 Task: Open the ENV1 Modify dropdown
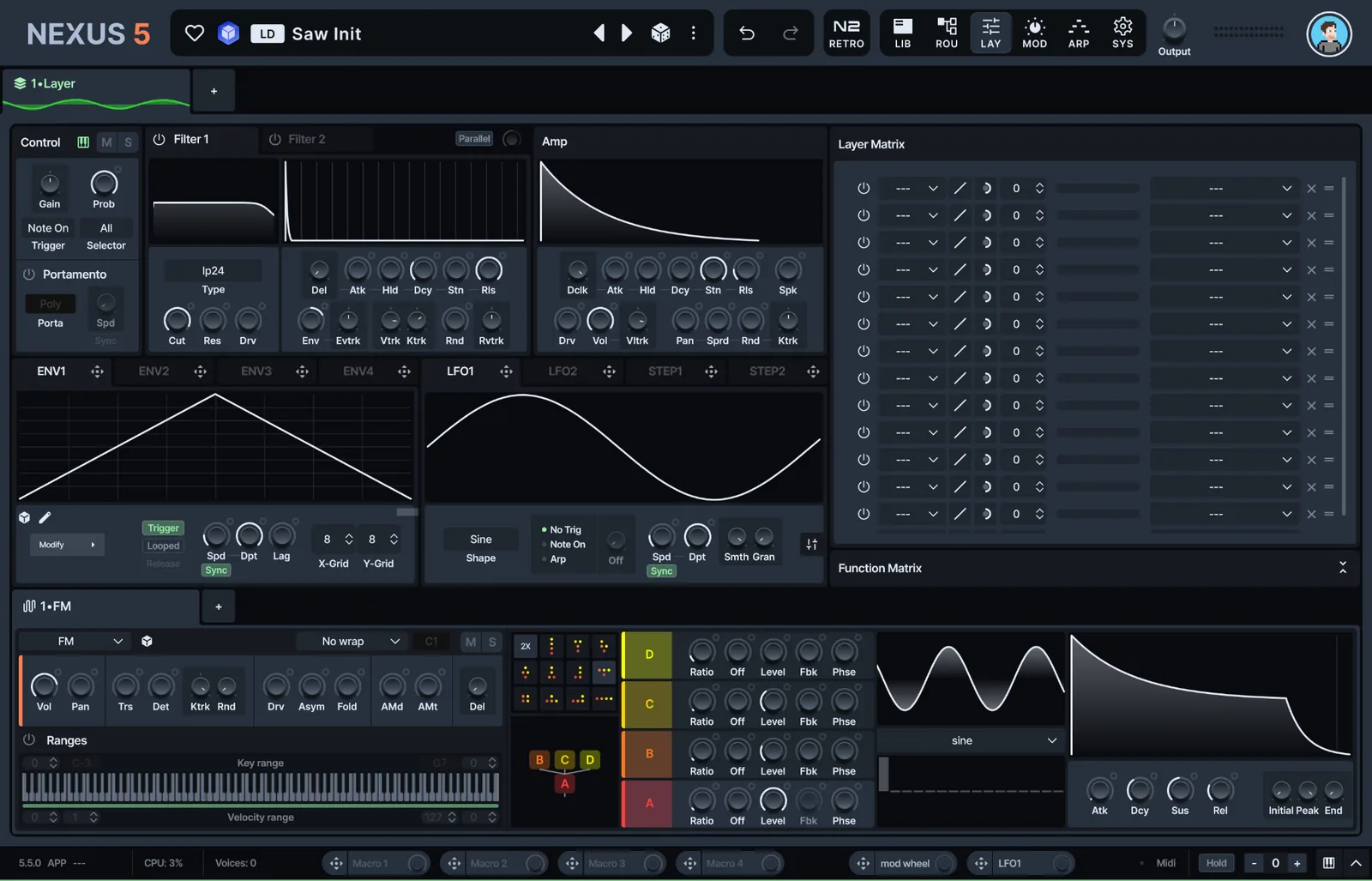66,545
